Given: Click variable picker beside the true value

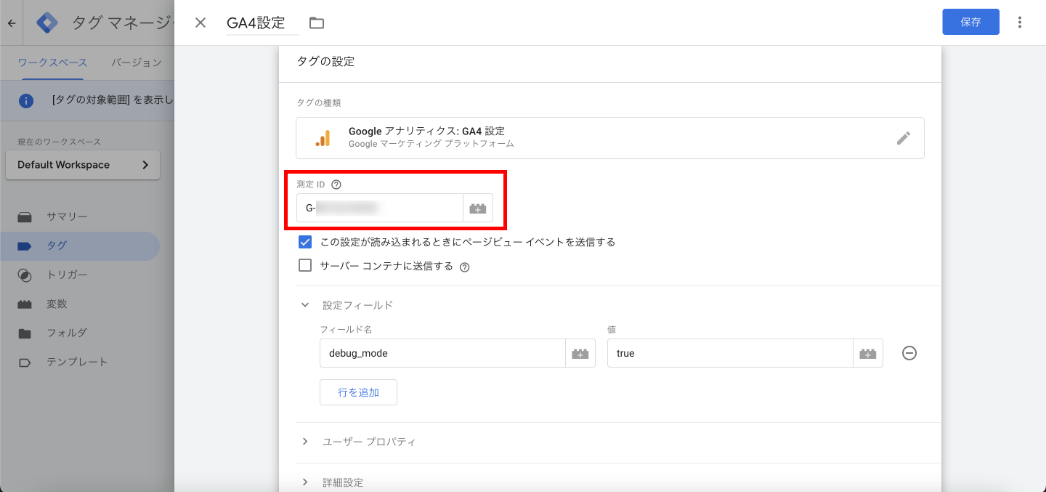Looking at the screenshot, I should 868,353.
